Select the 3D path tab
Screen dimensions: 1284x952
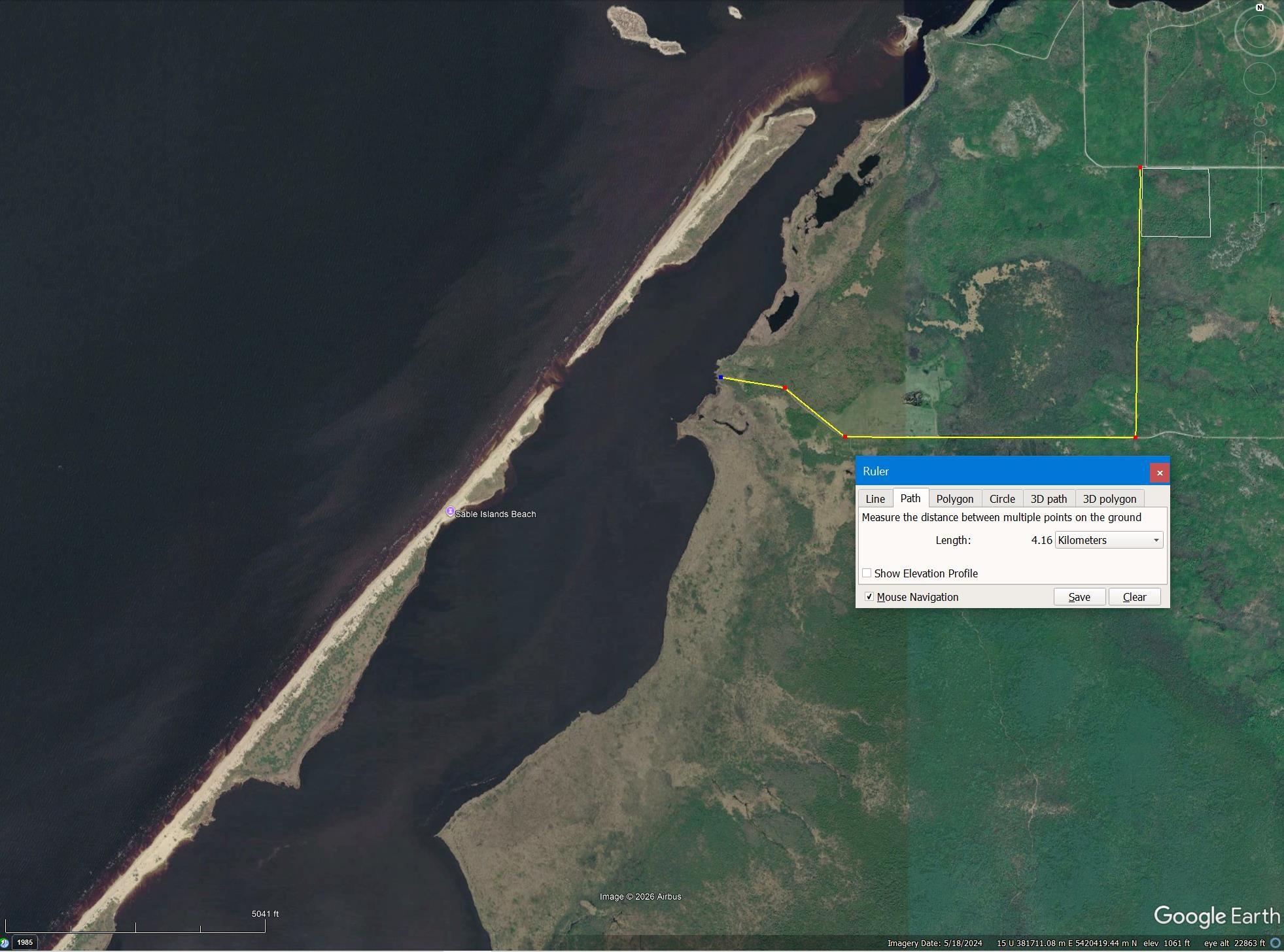(1049, 498)
